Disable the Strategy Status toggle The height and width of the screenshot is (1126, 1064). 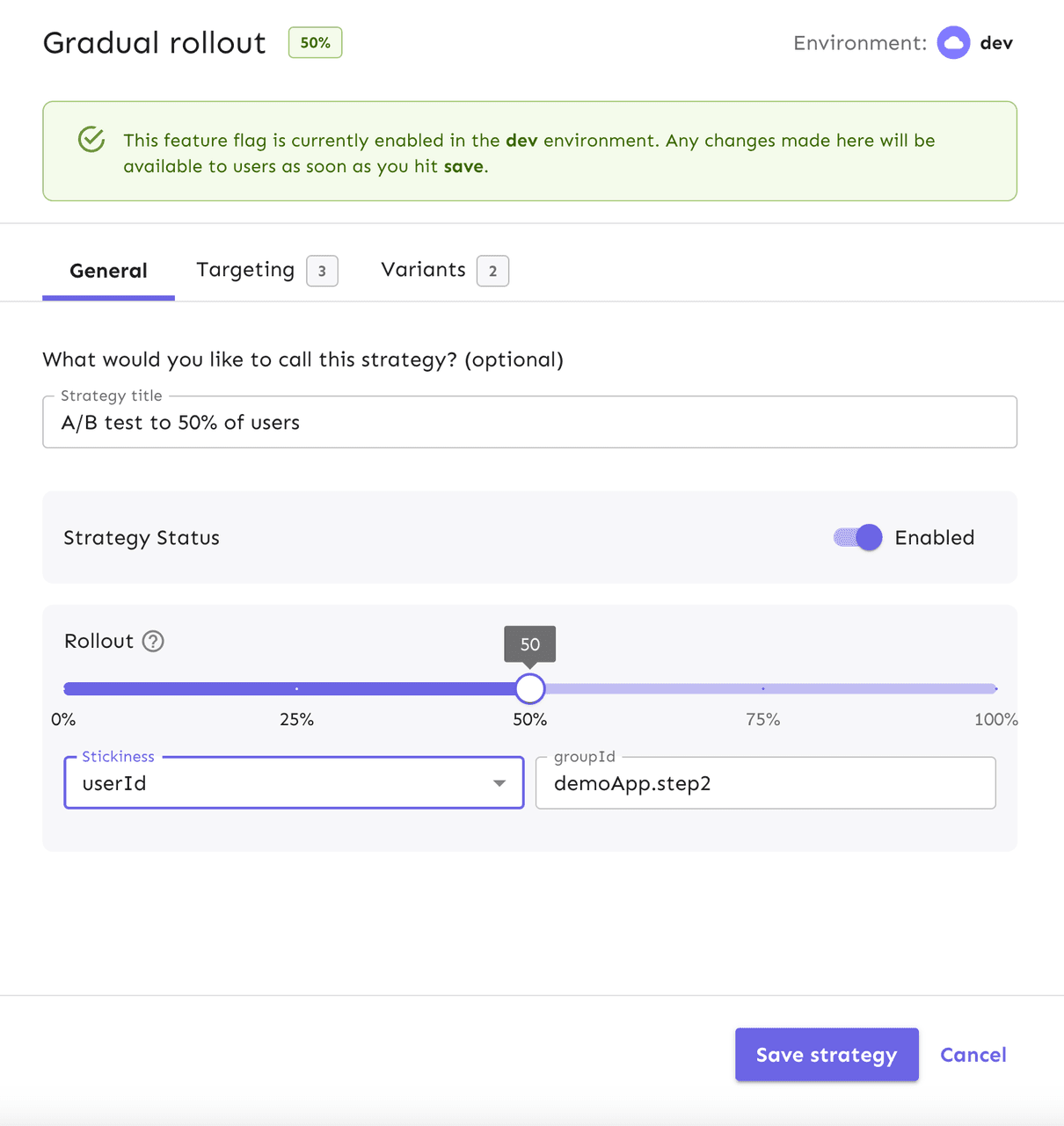click(x=858, y=538)
